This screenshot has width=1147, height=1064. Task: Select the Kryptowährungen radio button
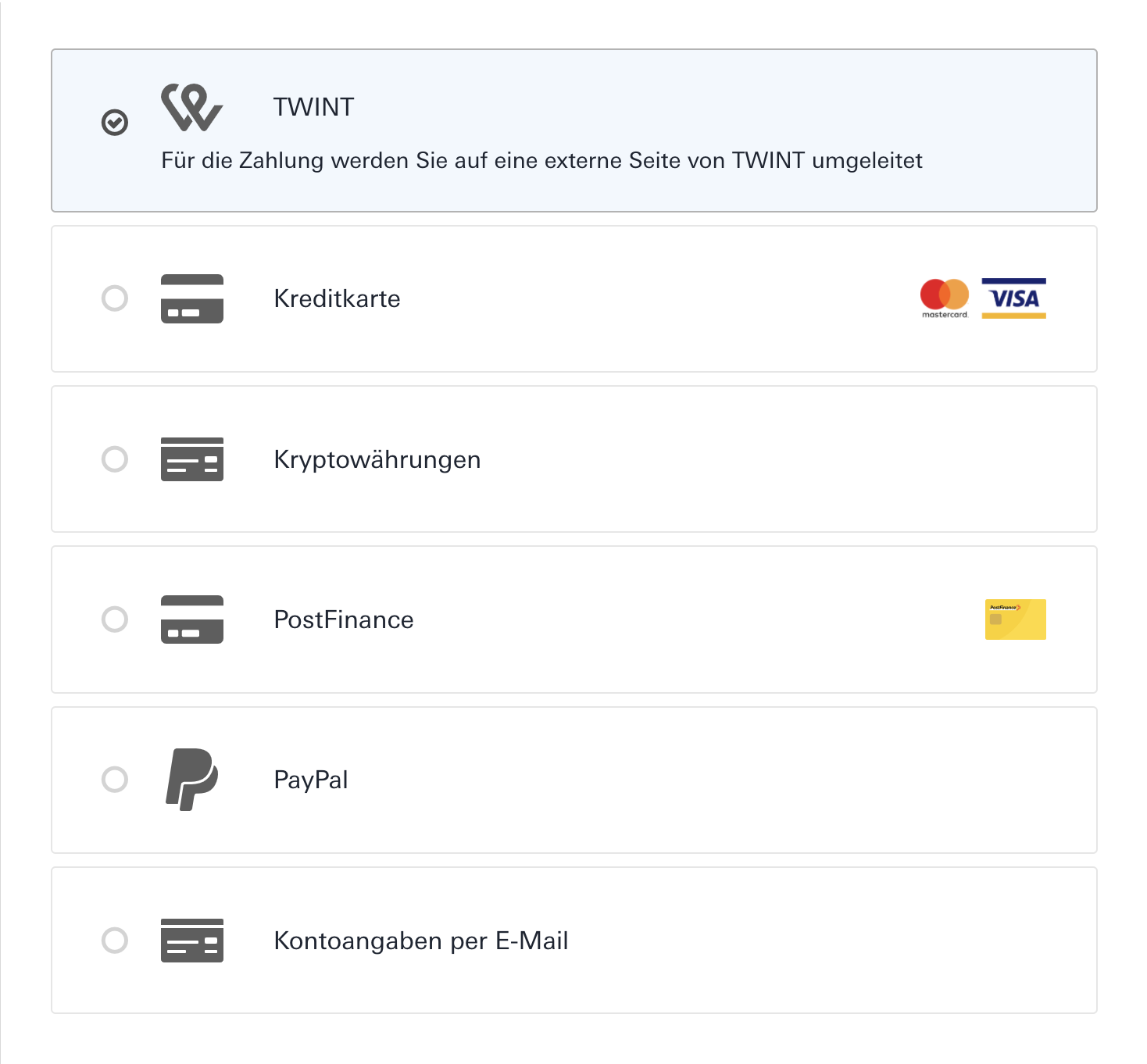point(115,459)
